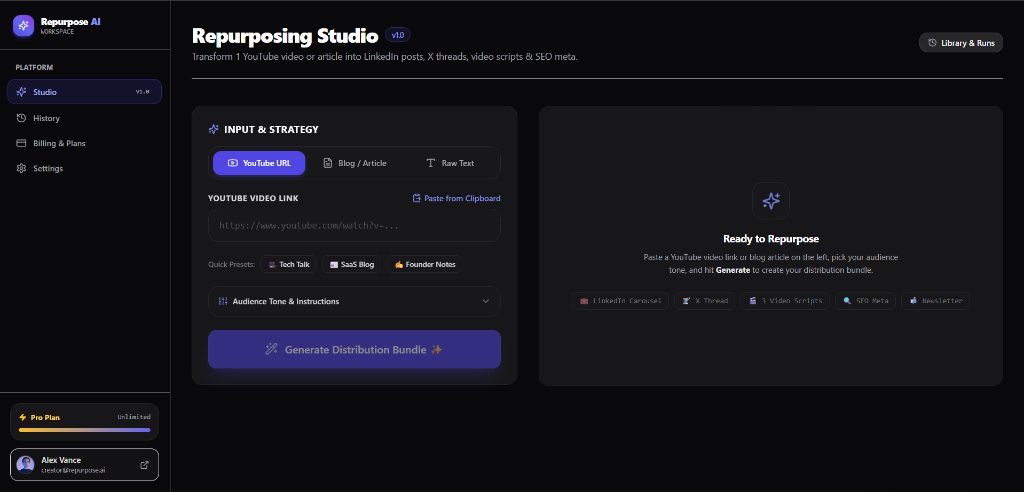Open the Alex Vance profile card
Image resolution: width=1024 pixels, height=492 pixels.
[84, 465]
